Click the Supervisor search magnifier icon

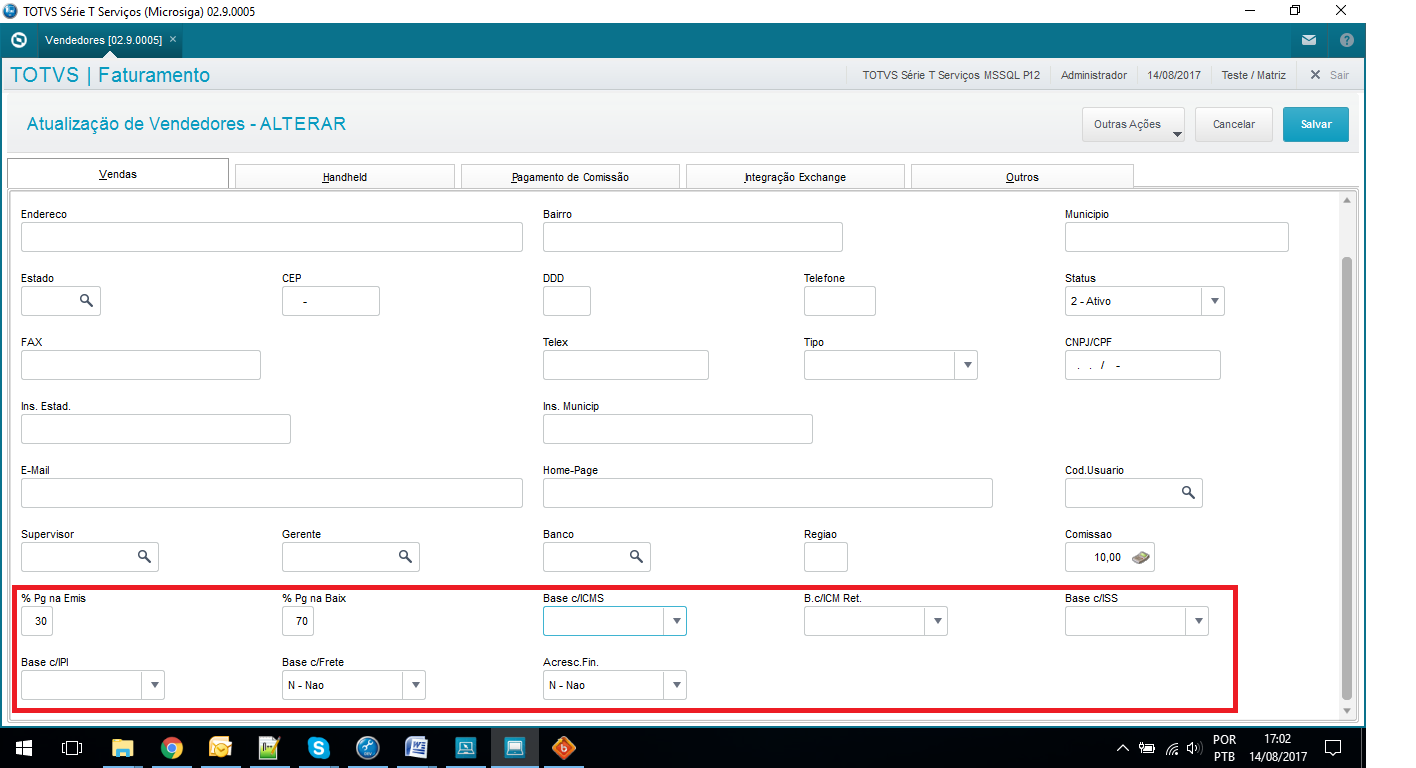click(x=144, y=557)
